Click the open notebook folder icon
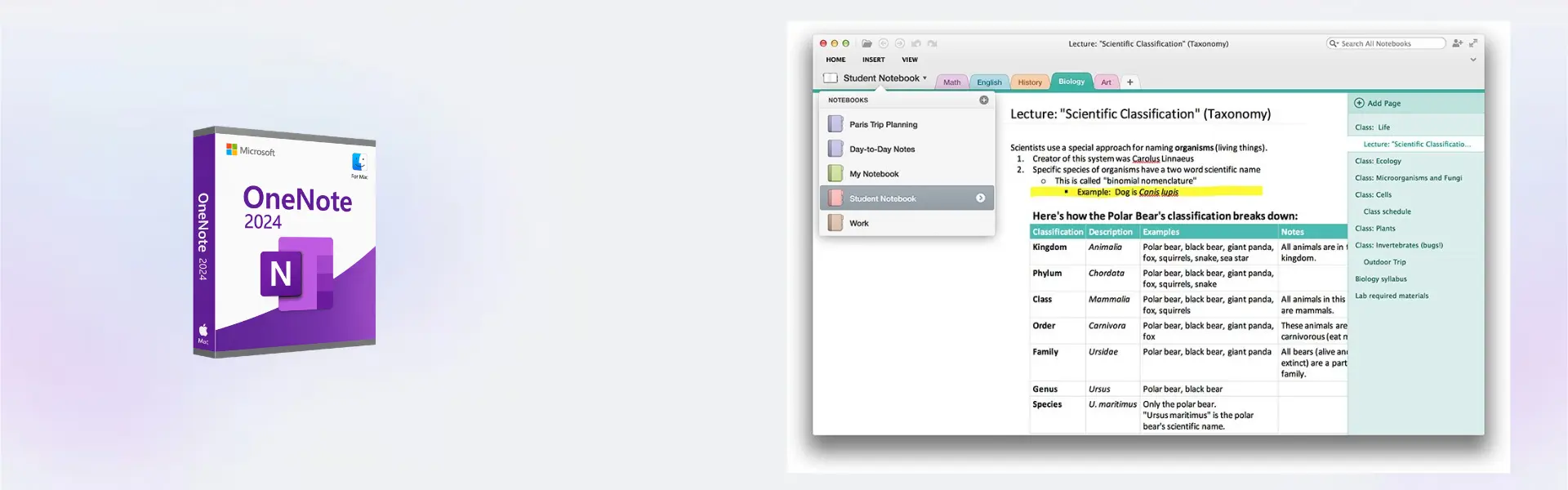 (x=867, y=43)
